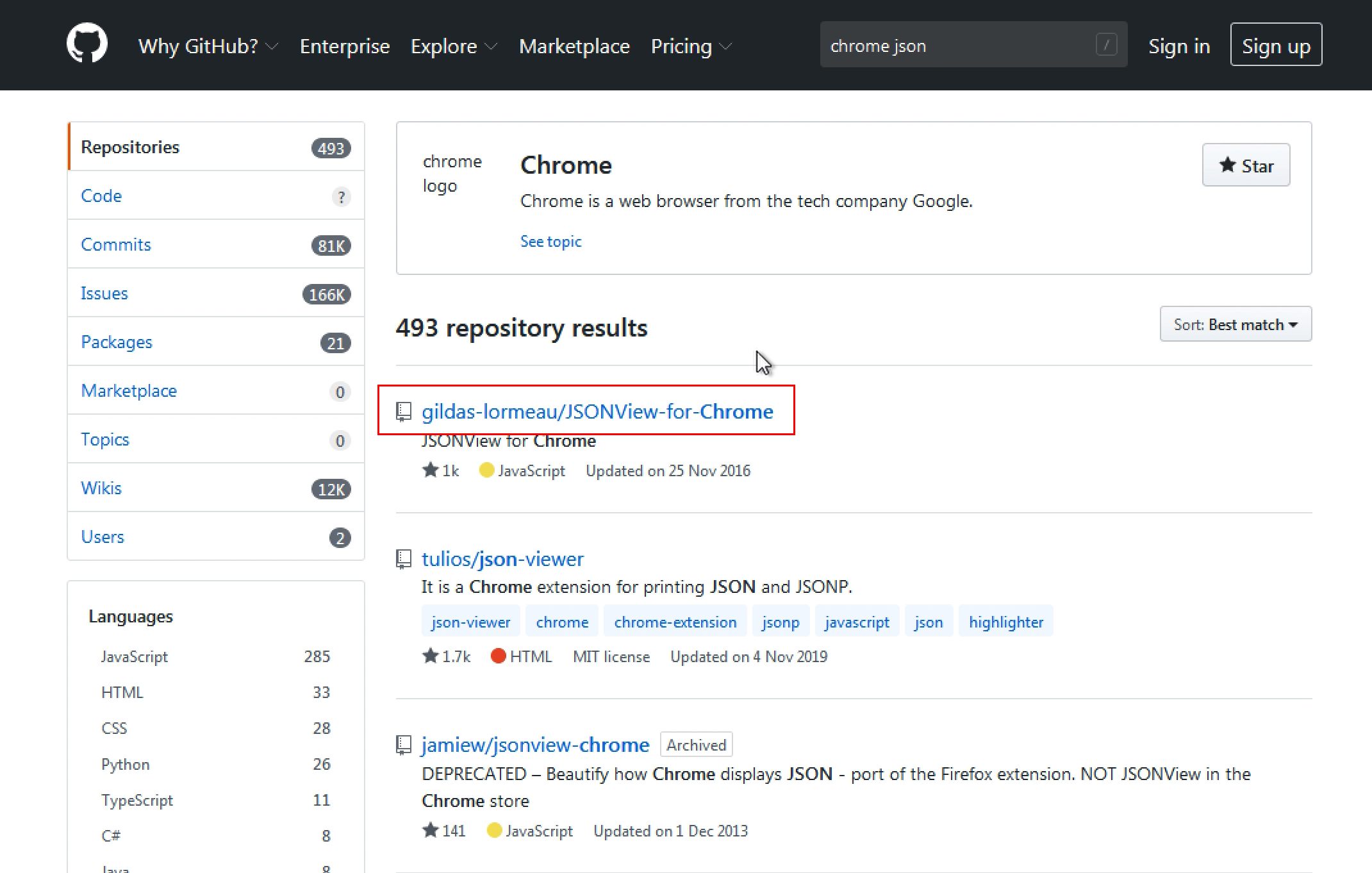The image size is (1372, 873).
Task: Open the Sort: Best match dropdown
Action: pos(1236,324)
